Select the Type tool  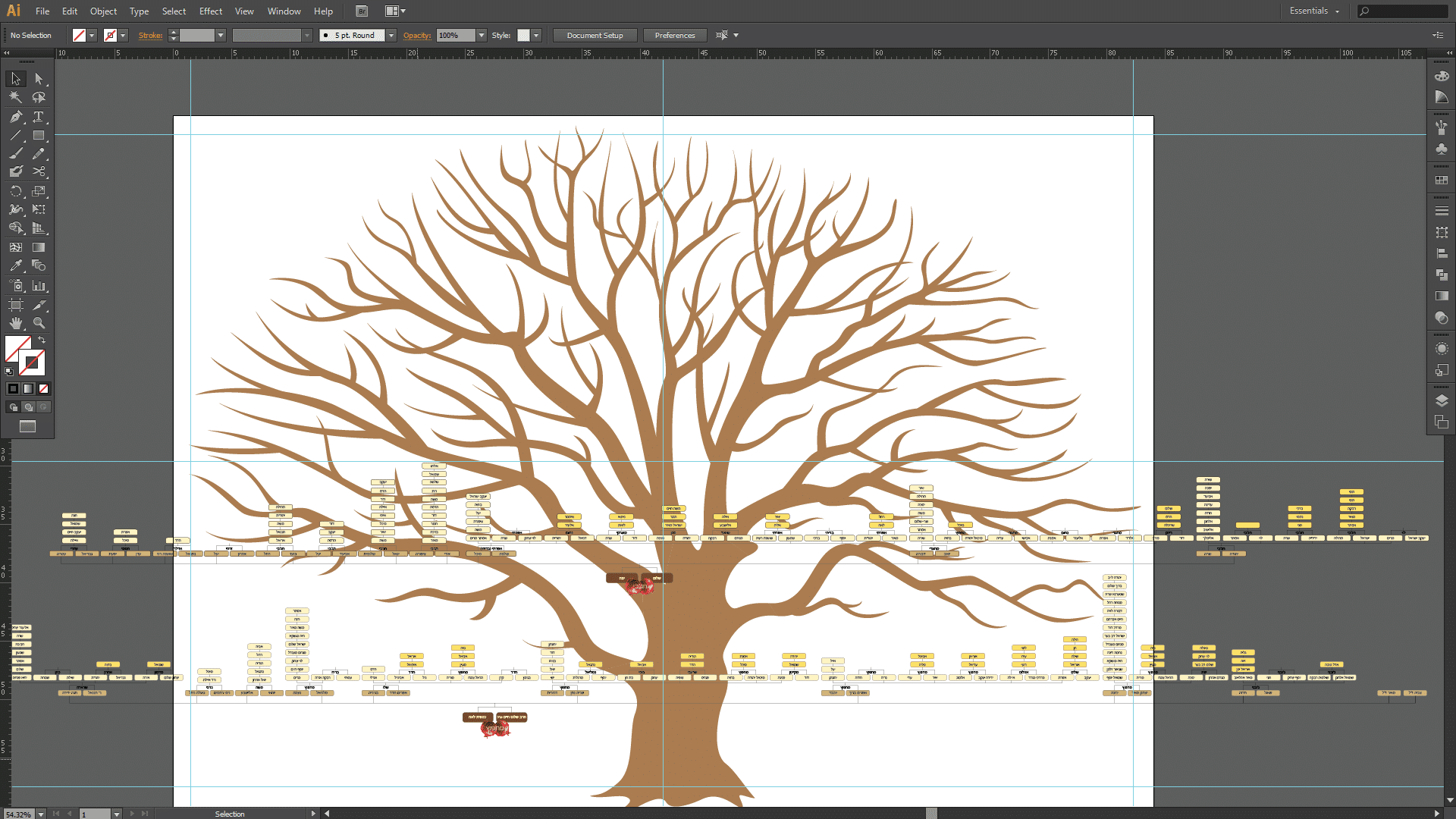[x=39, y=117]
